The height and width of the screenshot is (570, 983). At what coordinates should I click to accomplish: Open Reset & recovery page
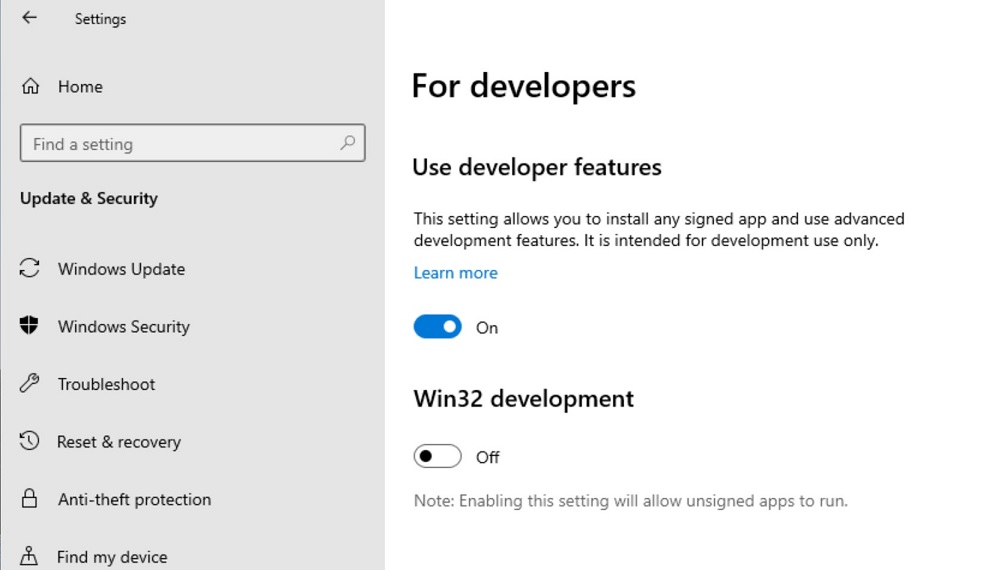pyautogui.click(x=119, y=442)
